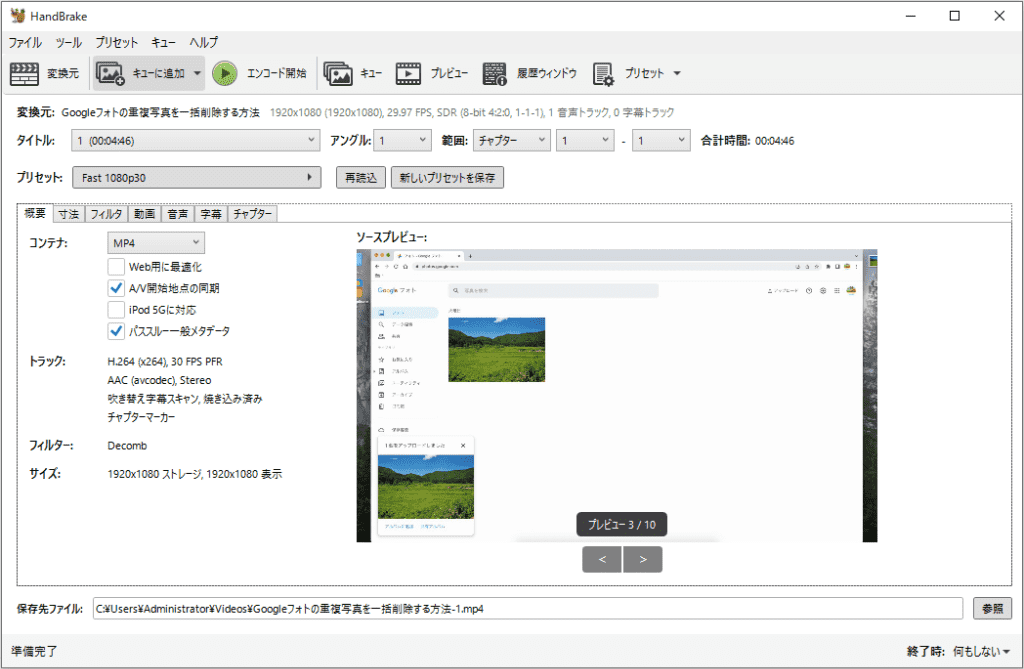This screenshot has height=669, width=1024.
Task: Open the プレビュー preview icon
Action: pyautogui.click(x=408, y=73)
